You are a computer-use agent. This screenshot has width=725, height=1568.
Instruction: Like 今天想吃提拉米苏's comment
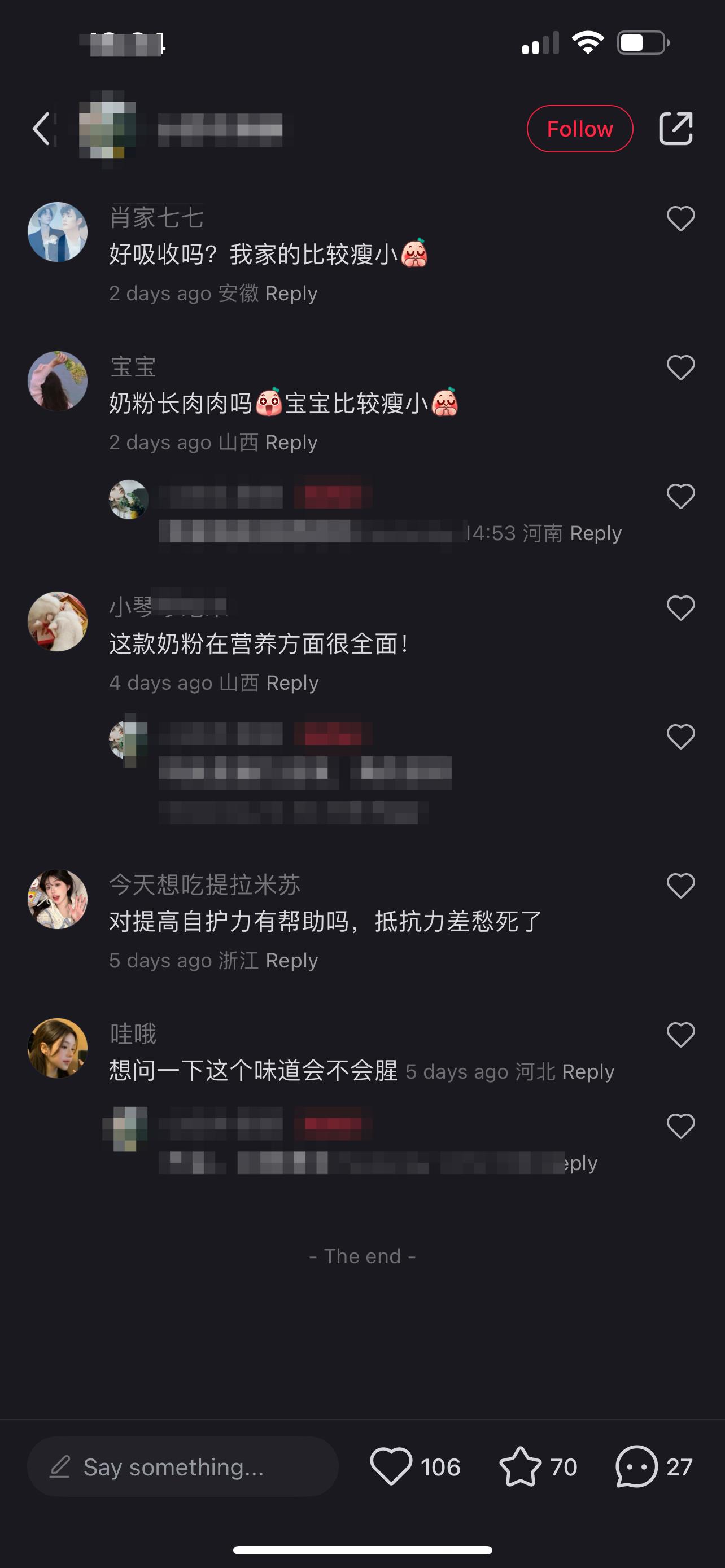[680, 886]
